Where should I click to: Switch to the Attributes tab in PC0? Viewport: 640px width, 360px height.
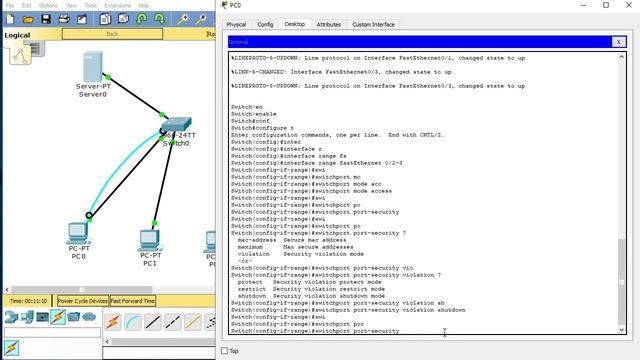tap(329, 24)
